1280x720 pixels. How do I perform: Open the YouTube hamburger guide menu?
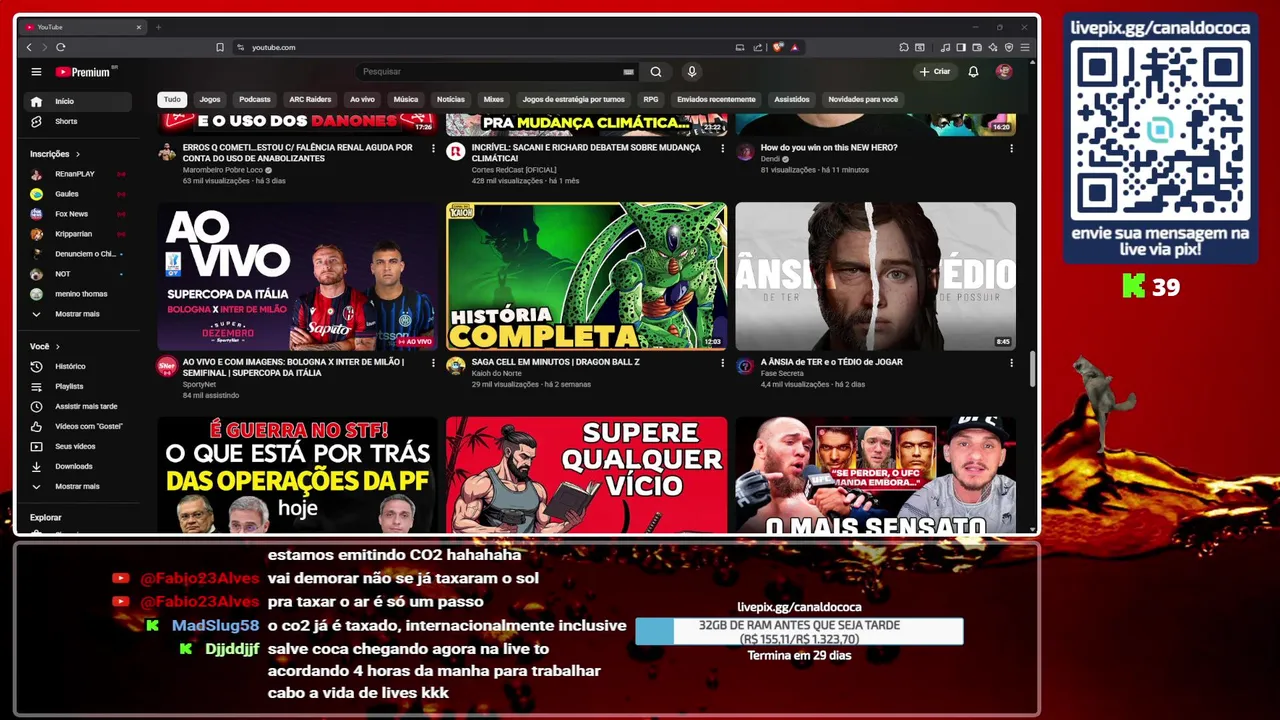36,72
